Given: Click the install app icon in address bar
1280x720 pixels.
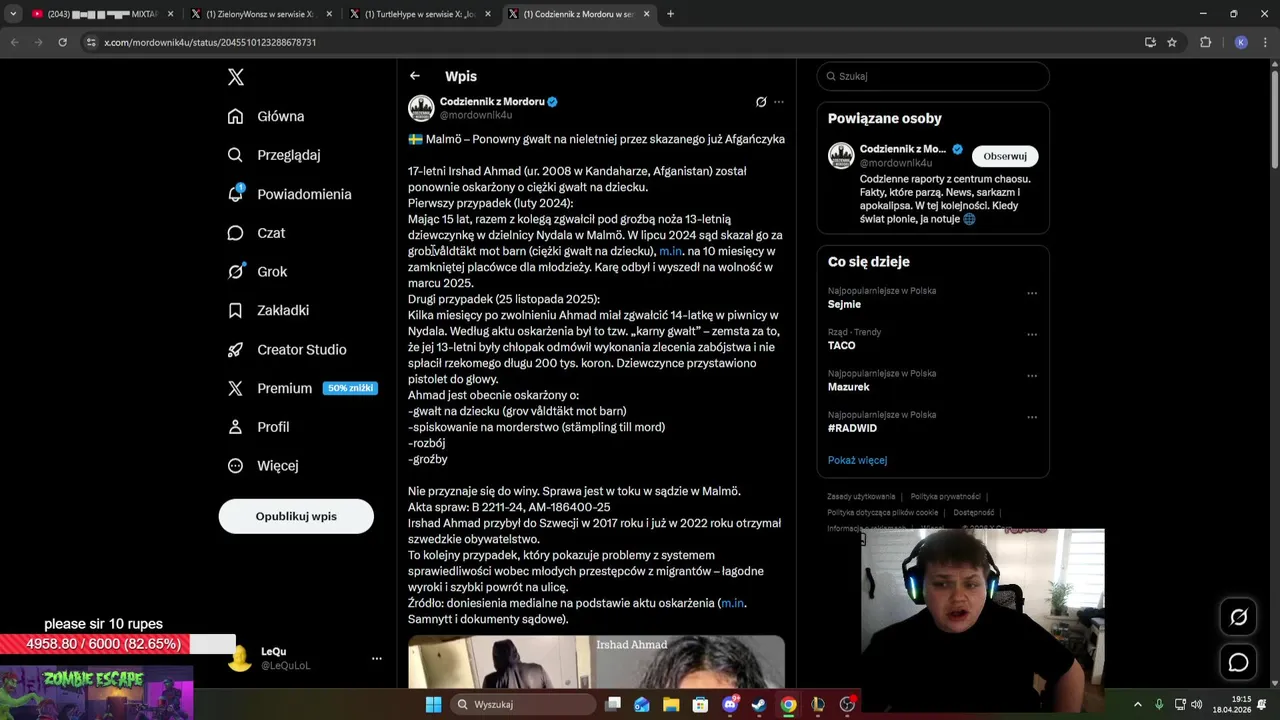Looking at the screenshot, I should point(1150,42).
